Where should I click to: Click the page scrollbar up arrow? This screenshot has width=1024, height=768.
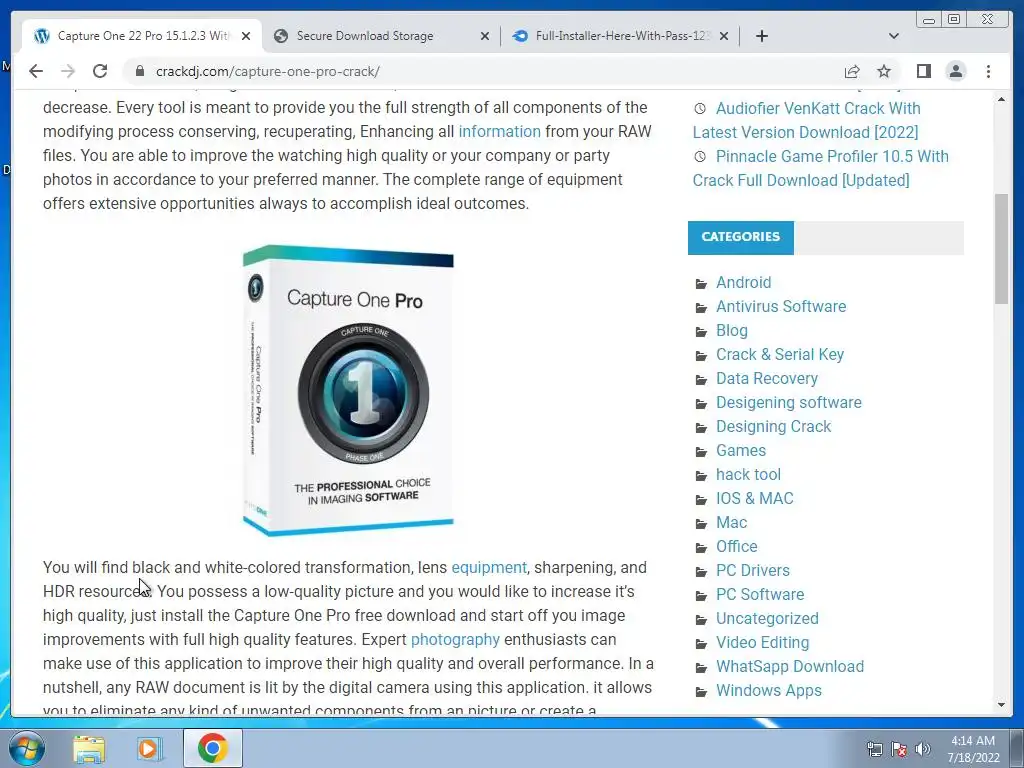pyautogui.click(x=1001, y=99)
